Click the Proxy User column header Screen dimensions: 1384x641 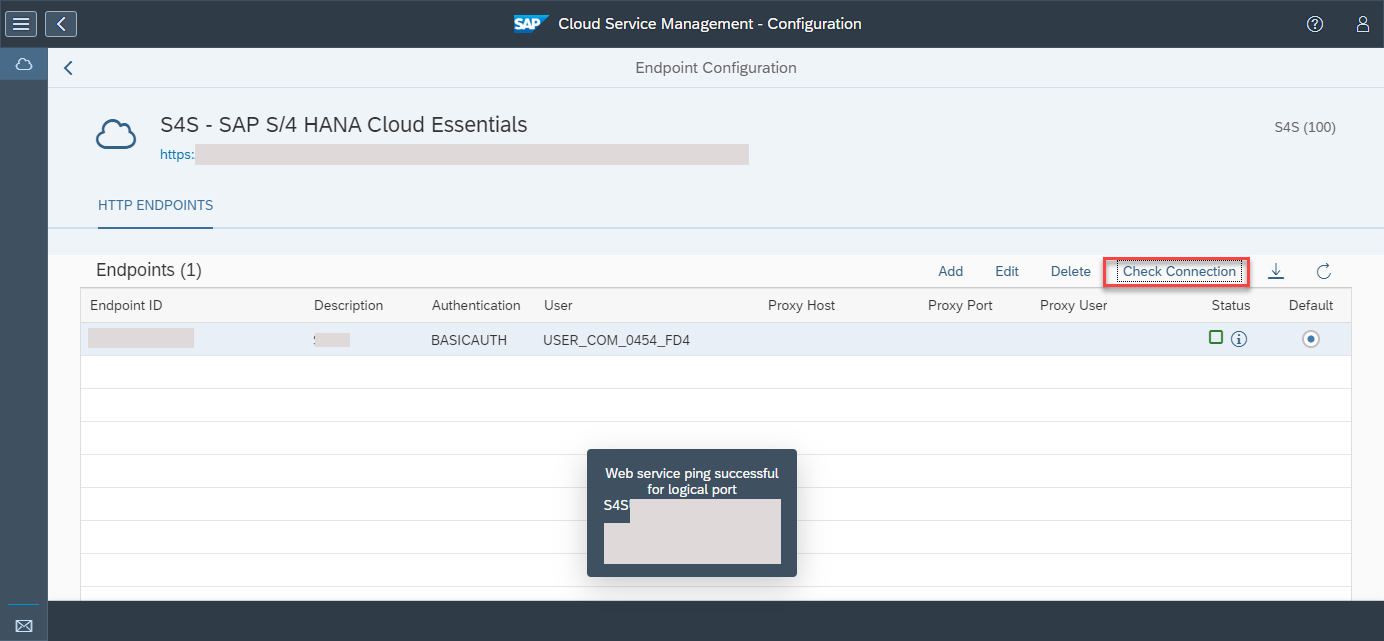tap(1073, 305)
